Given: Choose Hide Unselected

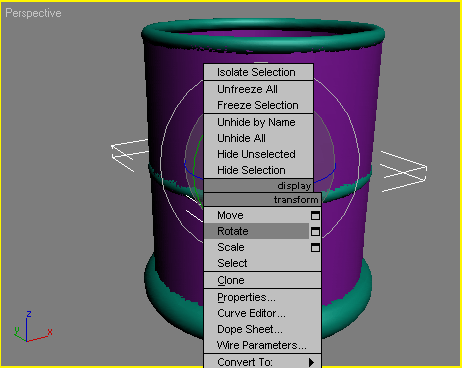Looking at the screenshot, I should point(259,154).
